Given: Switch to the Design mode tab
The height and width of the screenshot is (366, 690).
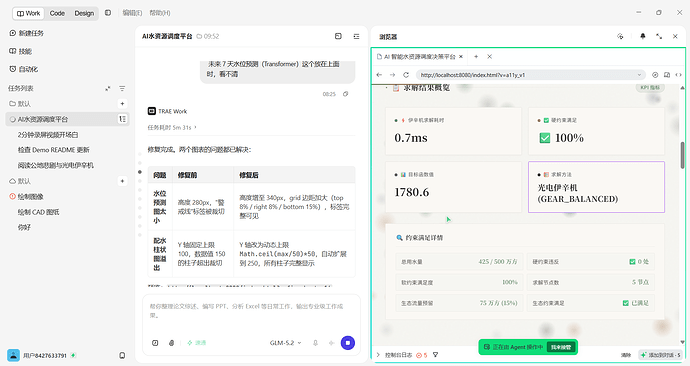Looking at the screenshot, I should coord(84,13).
